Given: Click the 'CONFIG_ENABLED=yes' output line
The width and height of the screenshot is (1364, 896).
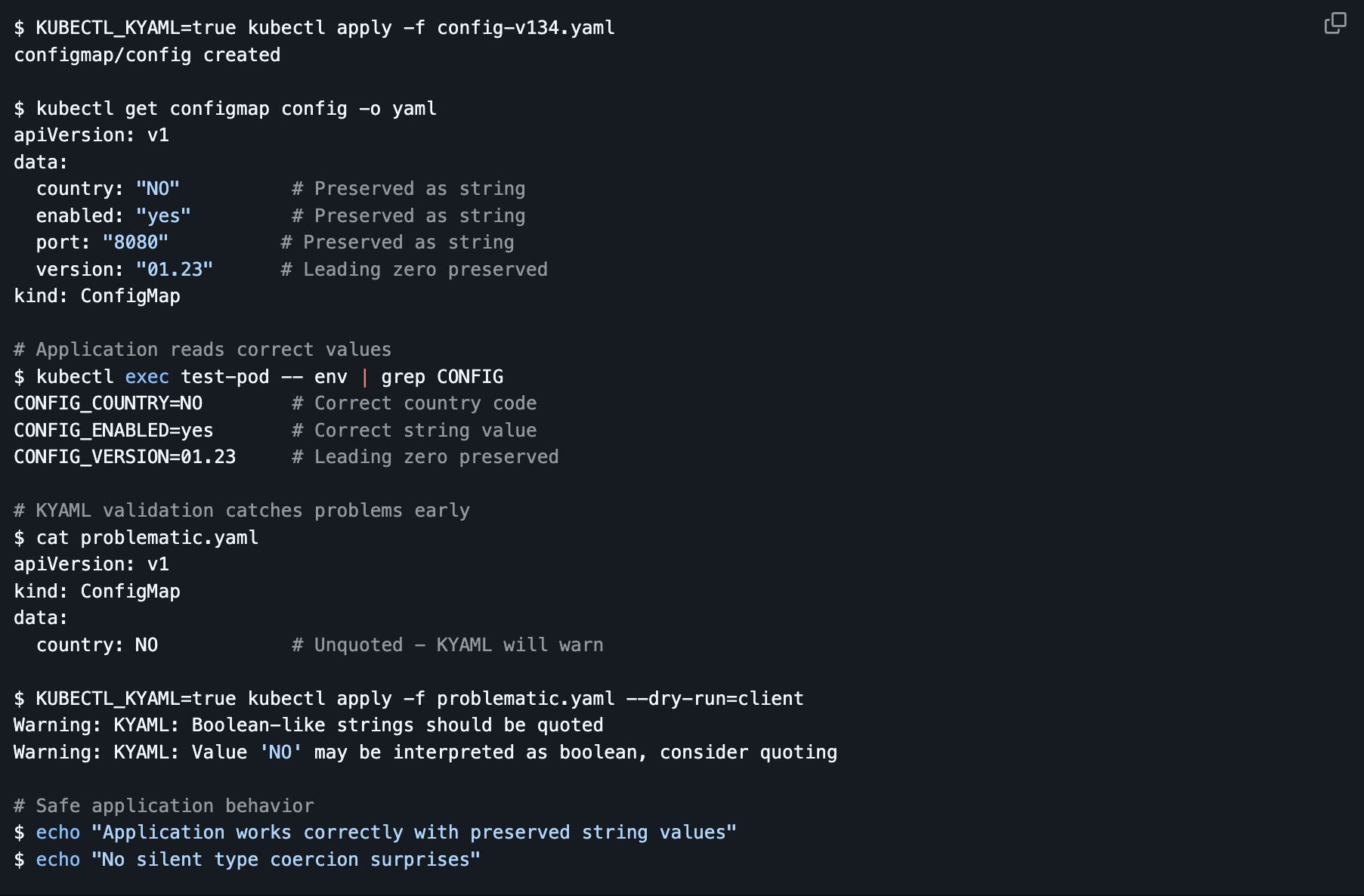Looking at the screenshot, I should click(113, 431).
